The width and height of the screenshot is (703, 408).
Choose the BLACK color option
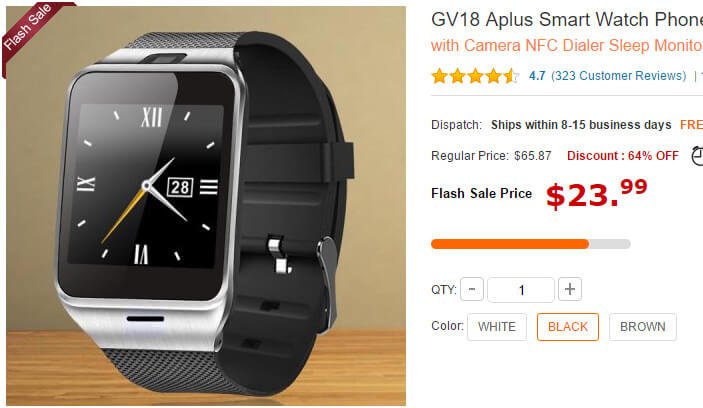(x=568, y=327)
